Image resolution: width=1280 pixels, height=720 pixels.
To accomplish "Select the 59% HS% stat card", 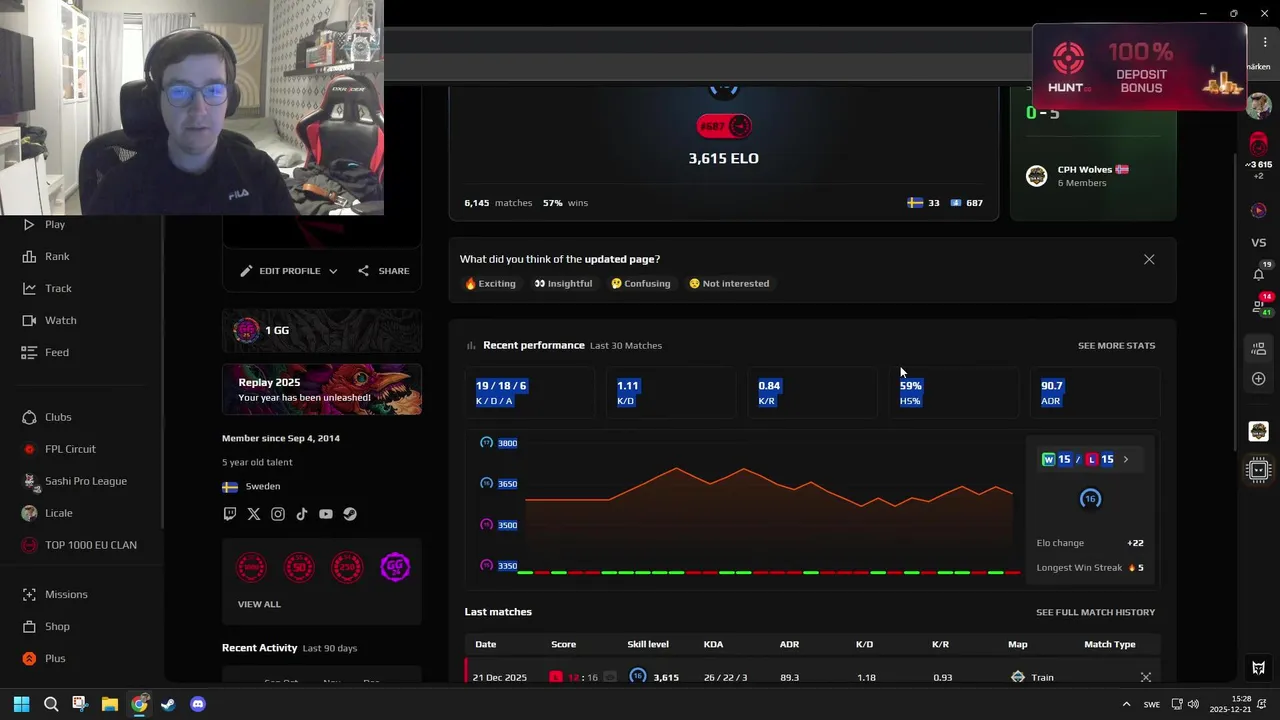I will pyautogui.click(x=954, y=393).
